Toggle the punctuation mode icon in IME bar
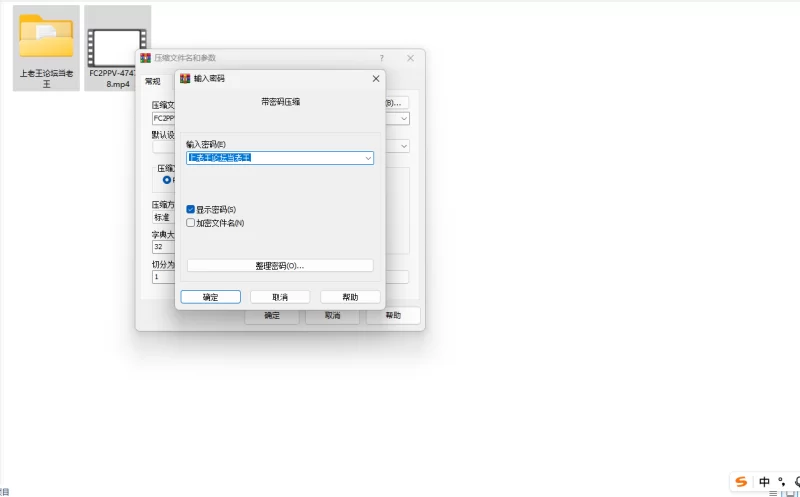This screenshot has width=800, height=497. pyautogui.click(x=782, y=481)
